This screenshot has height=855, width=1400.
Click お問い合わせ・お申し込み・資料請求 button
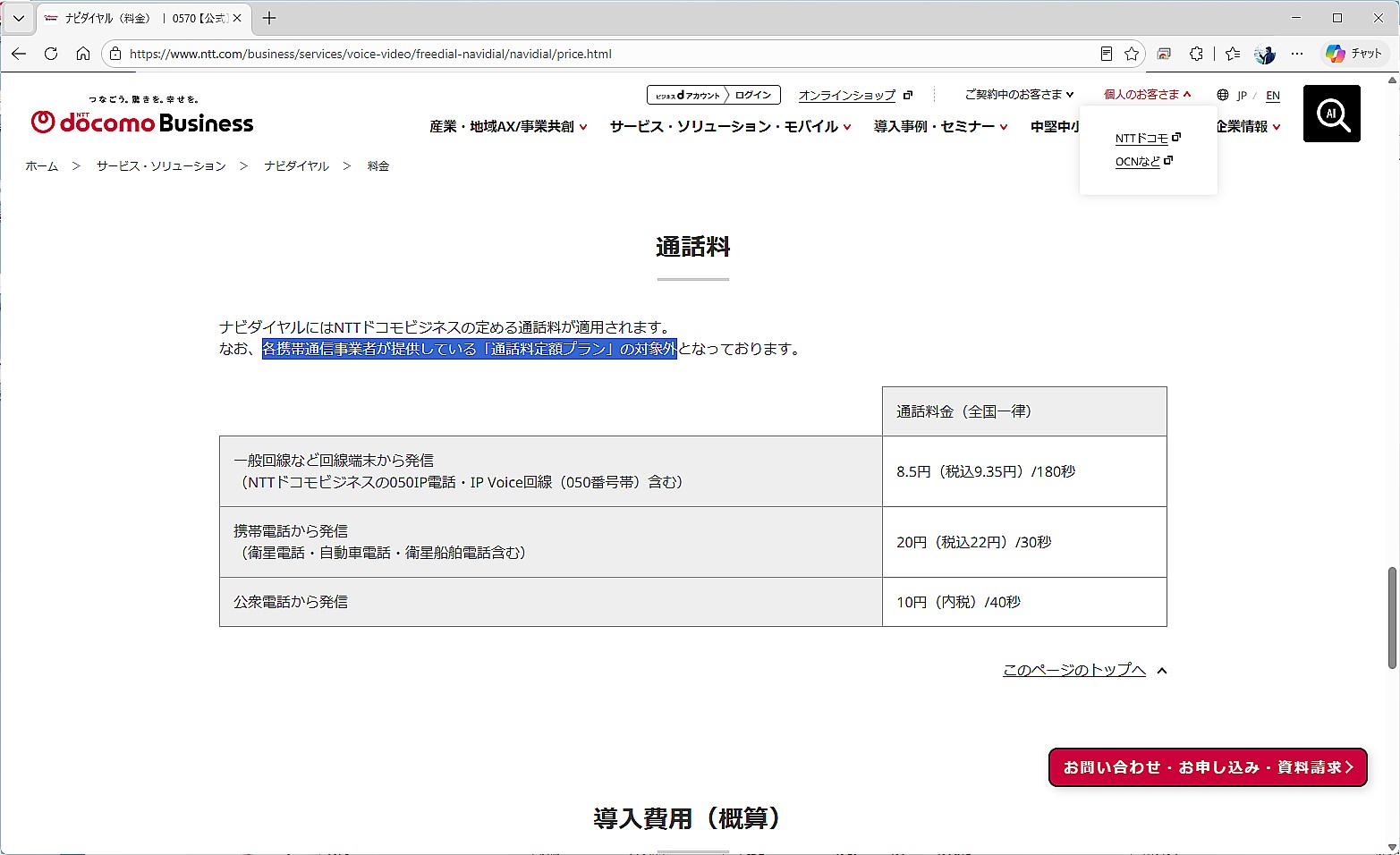[1208, 767]
